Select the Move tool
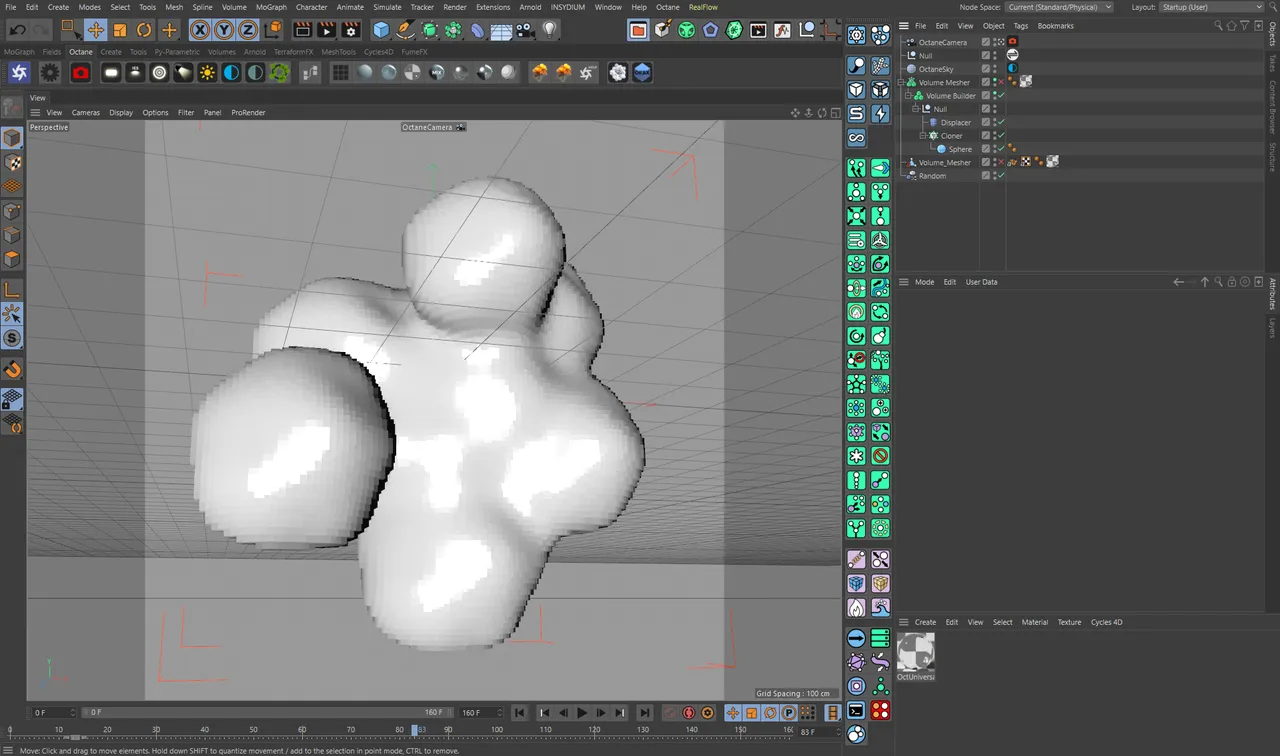The height and width of the screenshot is (756, 1280). coord(95,30)
